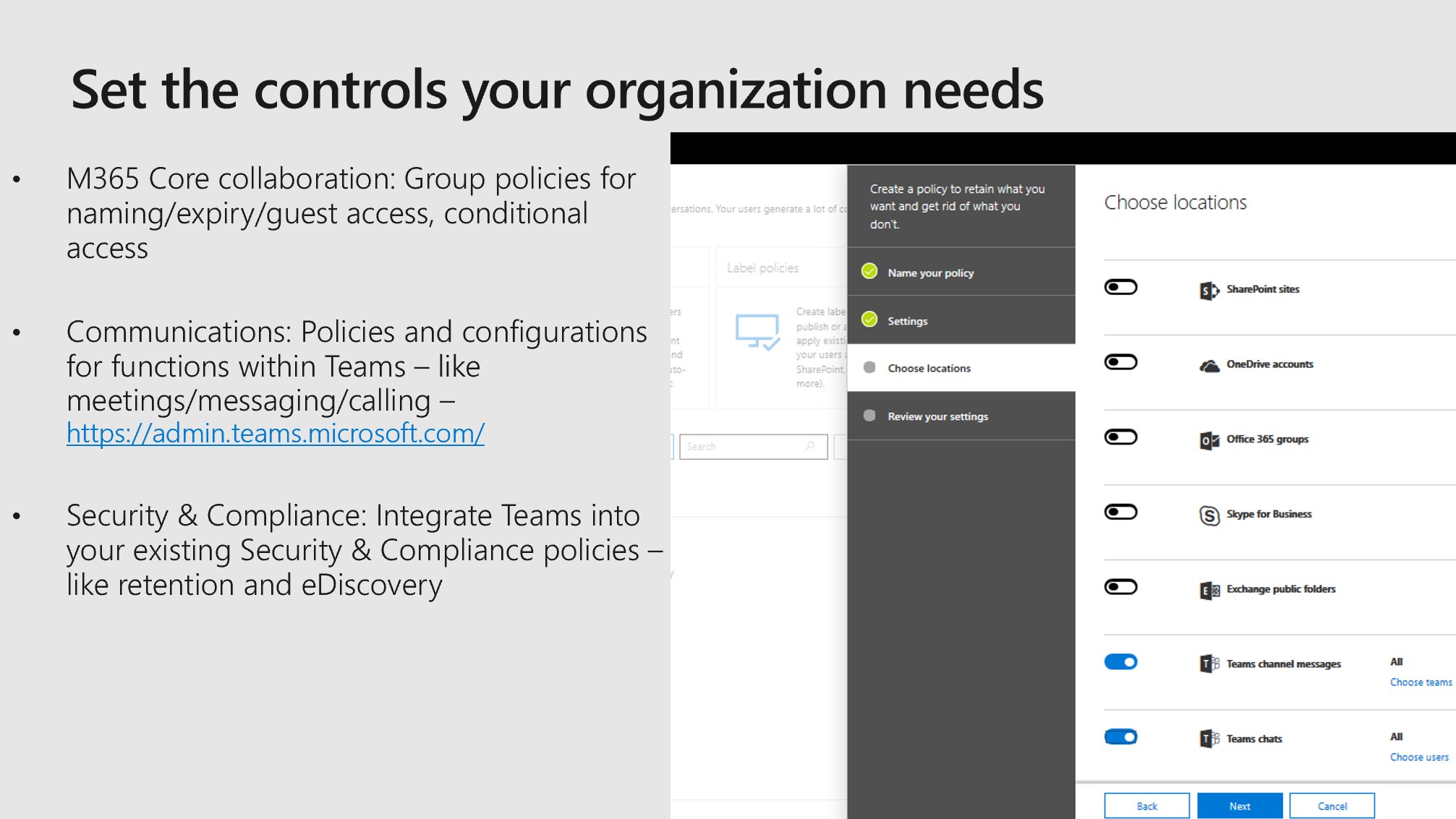The image size is (1456, 819).
Task: Click the Label policies card heading
Action: coord(762,268)
